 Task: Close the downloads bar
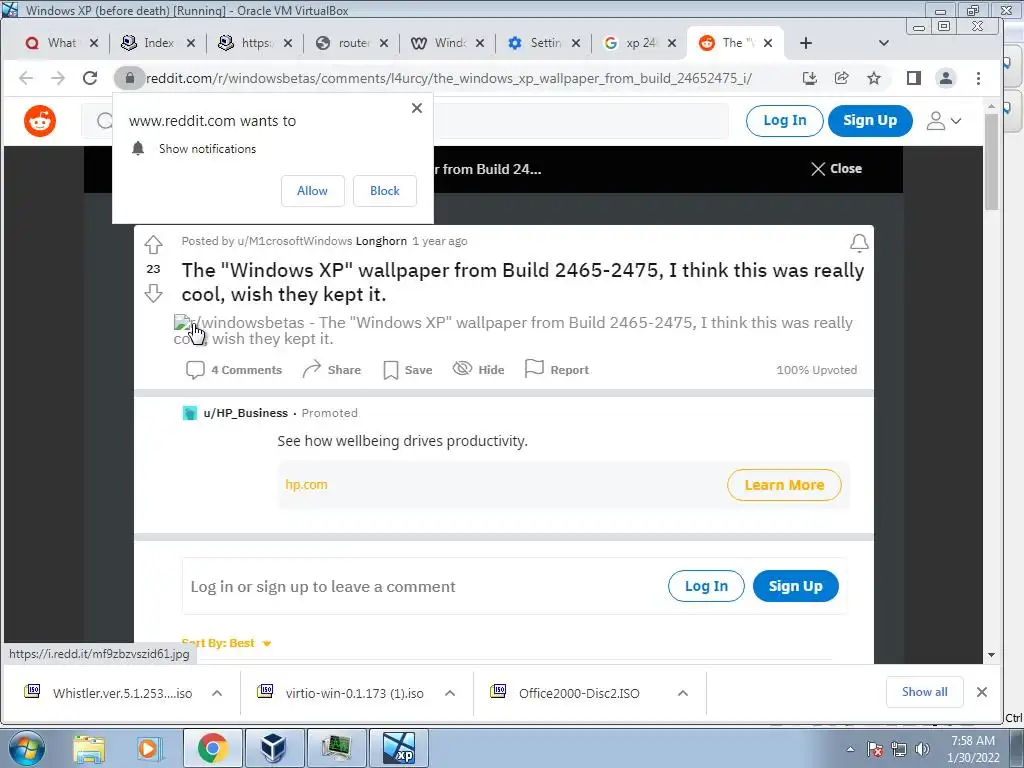982,692
